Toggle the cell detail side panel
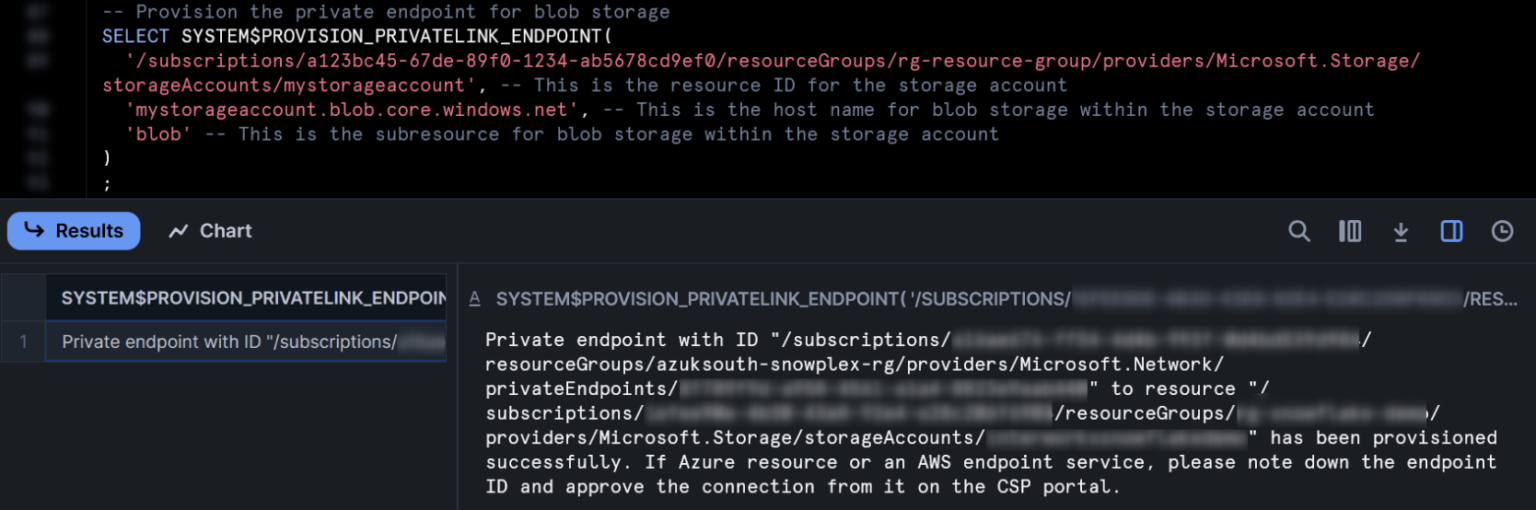1536x510 pixels. tap(1452, 231)
